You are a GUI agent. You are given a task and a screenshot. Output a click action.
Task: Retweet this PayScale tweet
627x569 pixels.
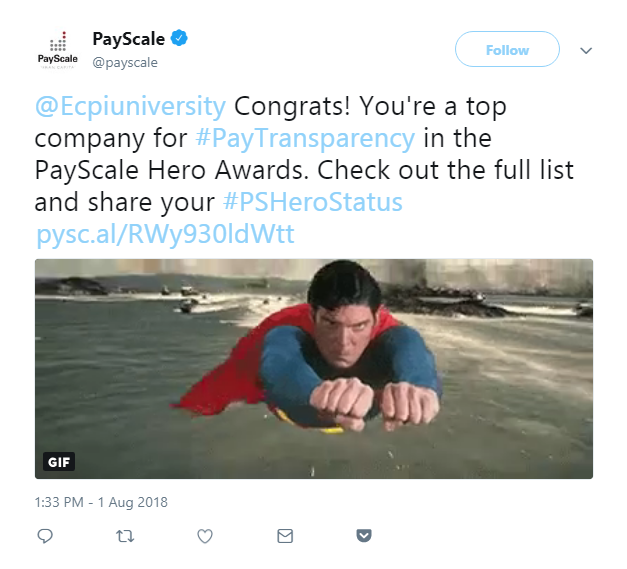click(x=125, y=537)
